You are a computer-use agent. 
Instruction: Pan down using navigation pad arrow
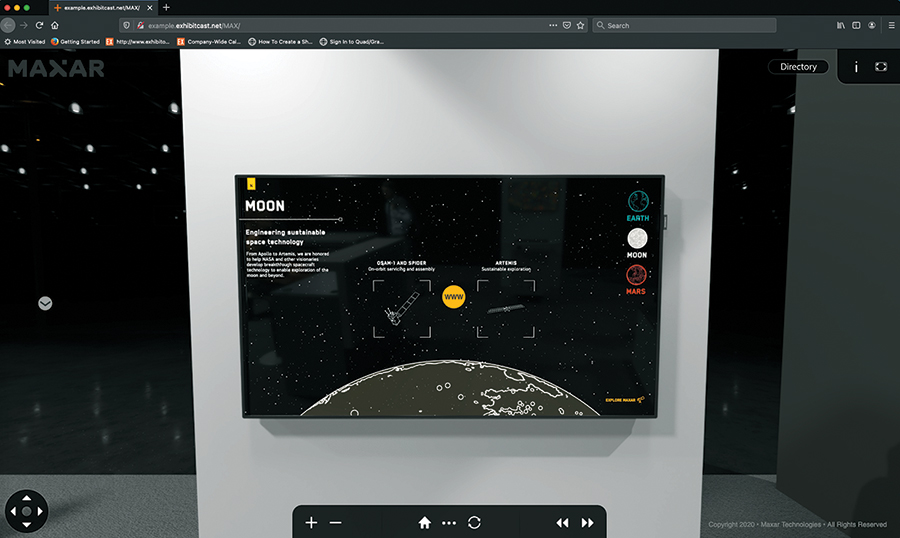tap(26, 524)
